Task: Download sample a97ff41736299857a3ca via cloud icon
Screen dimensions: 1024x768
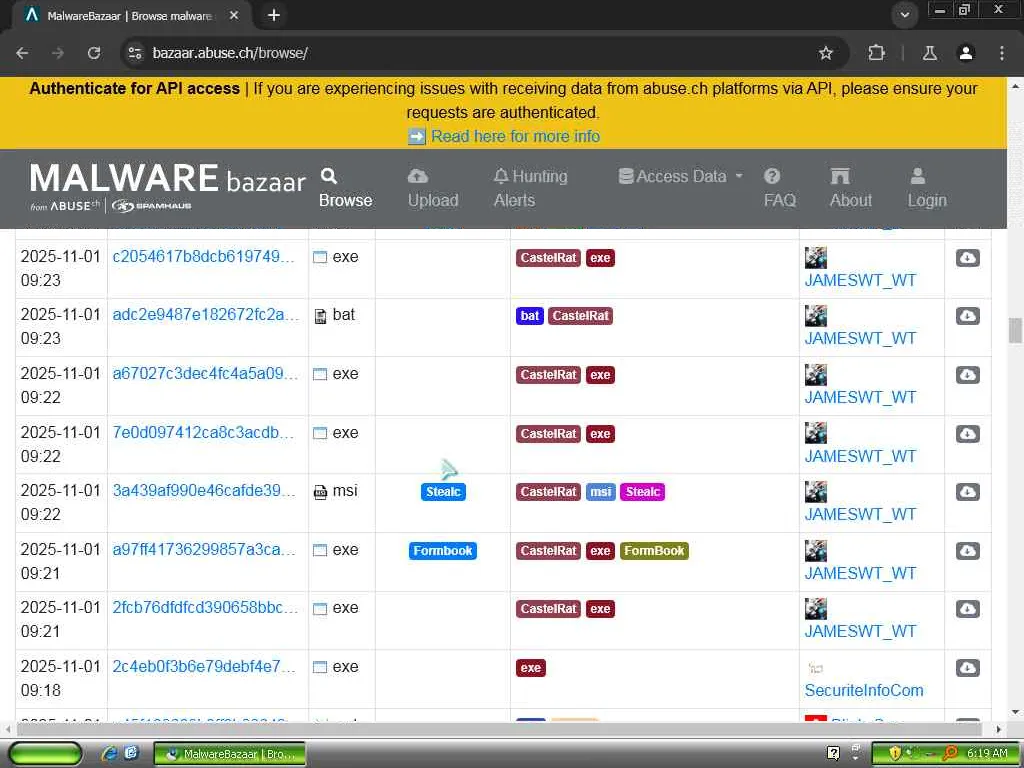Action: (967, 551)
